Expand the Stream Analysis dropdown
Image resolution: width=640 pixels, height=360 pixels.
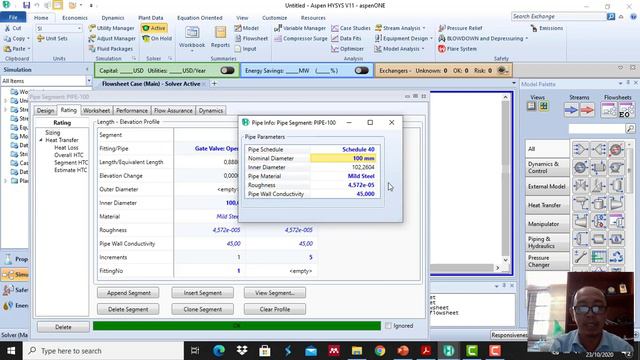click(x=424, y=28)
